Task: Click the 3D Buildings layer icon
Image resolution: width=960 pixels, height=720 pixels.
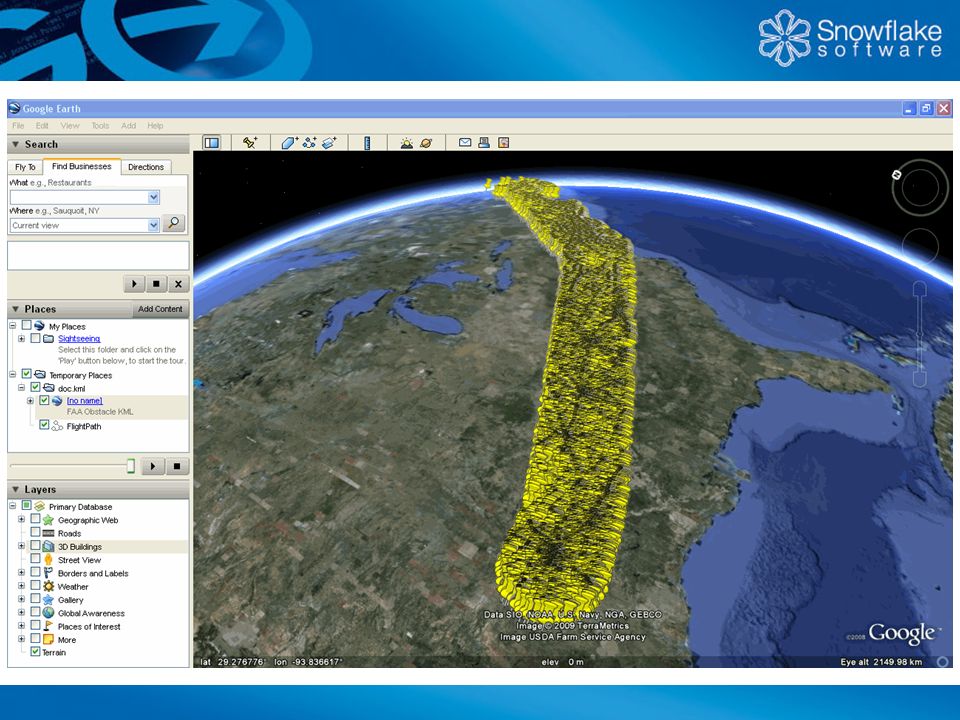Action: (x=48, y=546)
